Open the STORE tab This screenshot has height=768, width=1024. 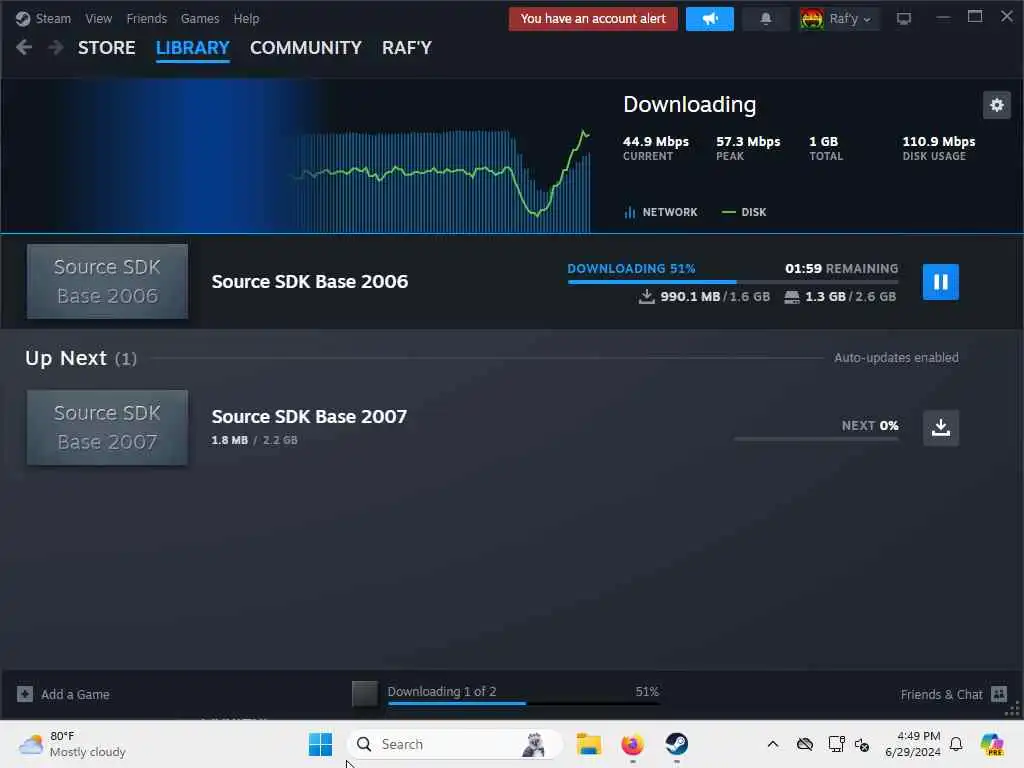pyautogui.click(x=106, y=48)
